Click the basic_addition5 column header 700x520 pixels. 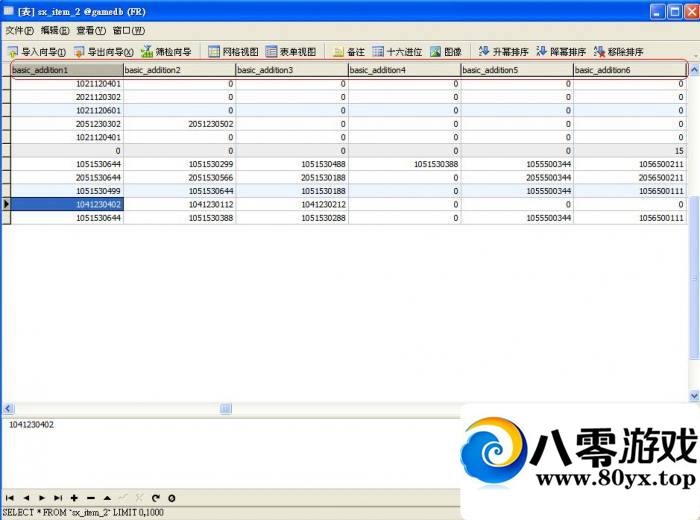[516, 70]
